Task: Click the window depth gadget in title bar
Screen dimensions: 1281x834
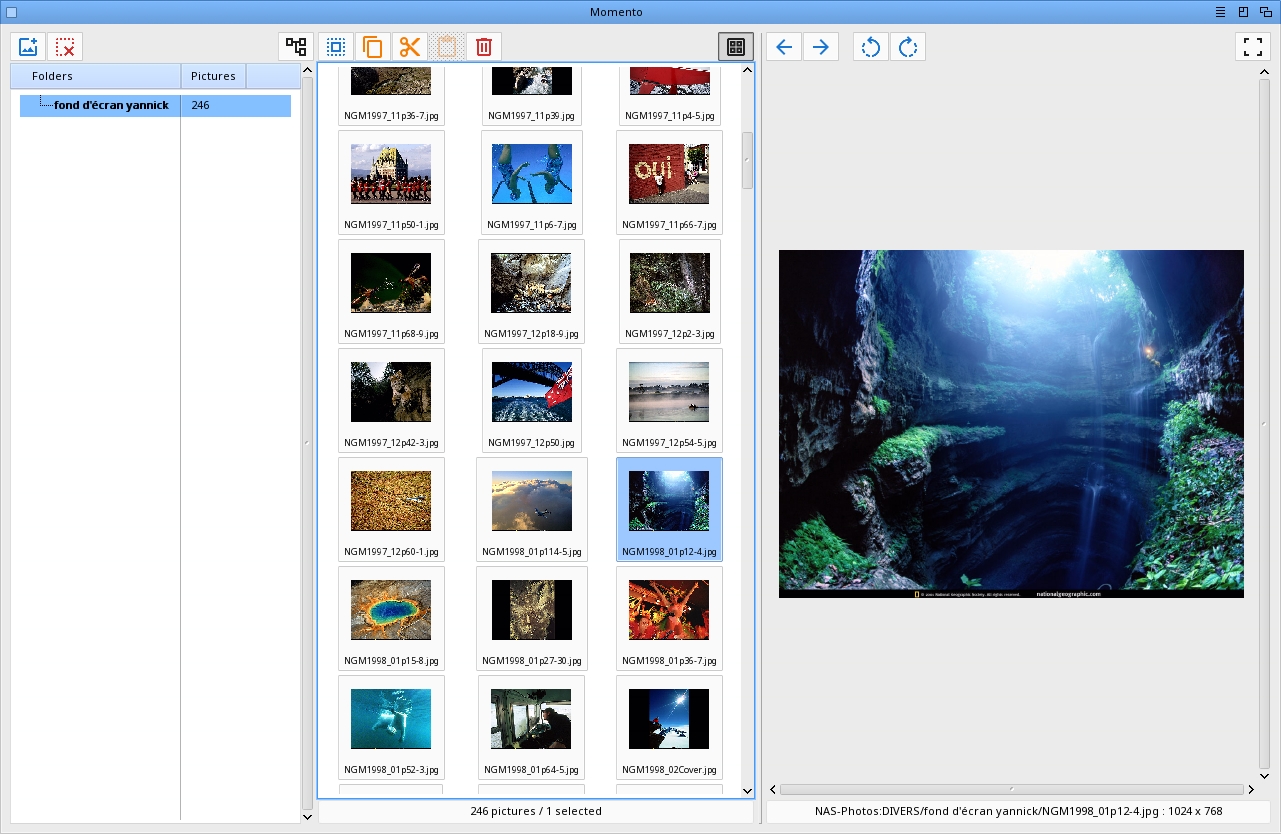Action: coord(1265,12)
